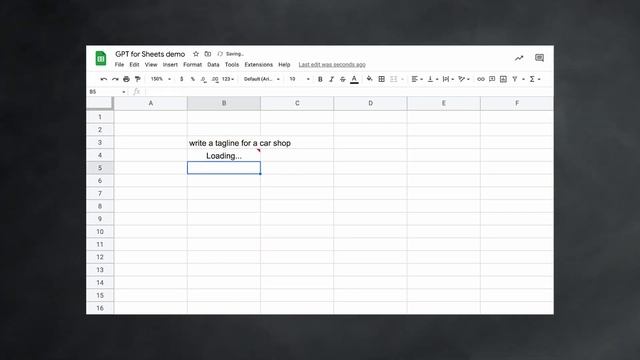The image size is (640, 360).
Task: Open the text color picker
Action: tap(354, 79)
